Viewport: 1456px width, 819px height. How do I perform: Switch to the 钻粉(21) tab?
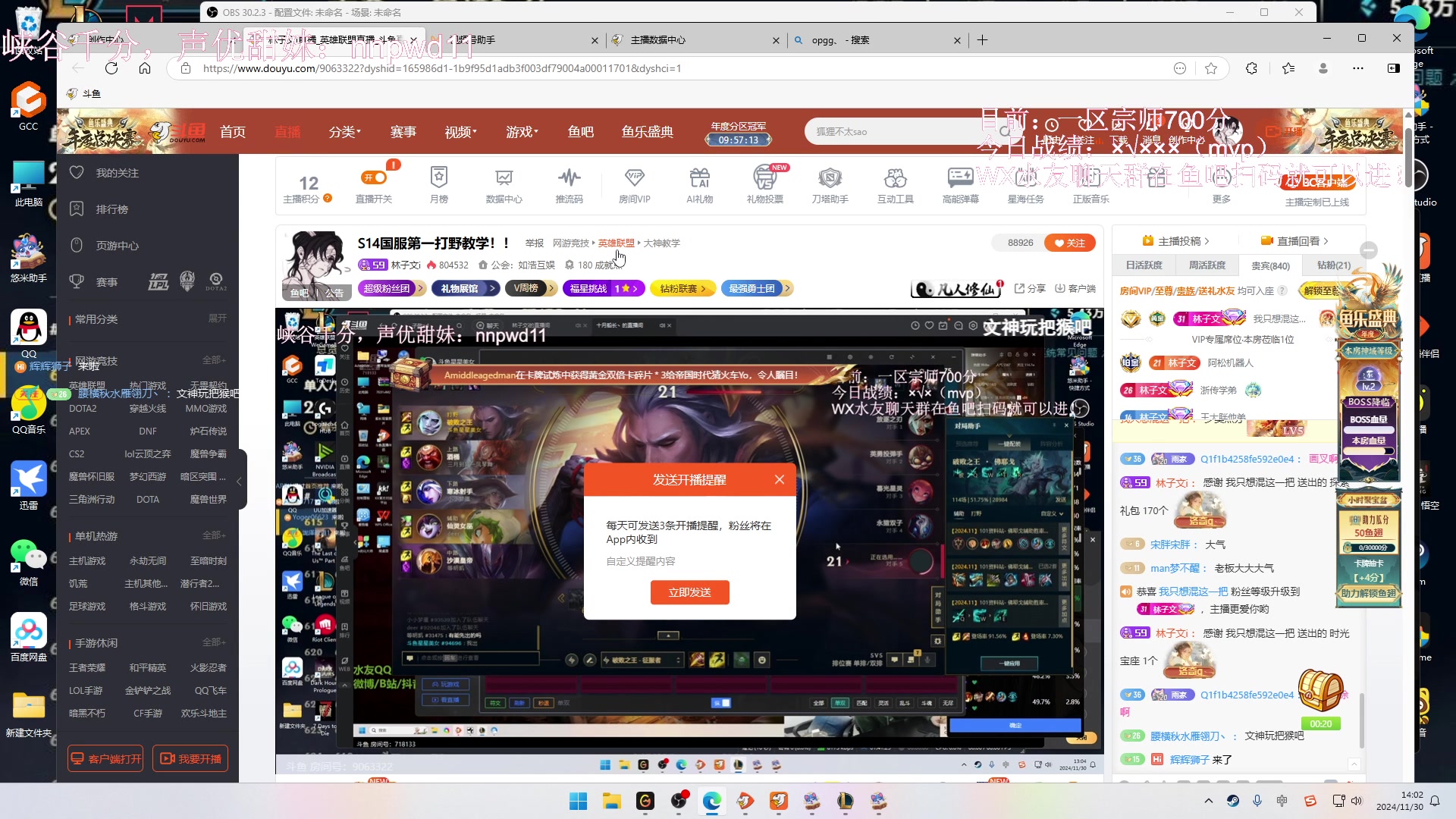coord(1333,265)
